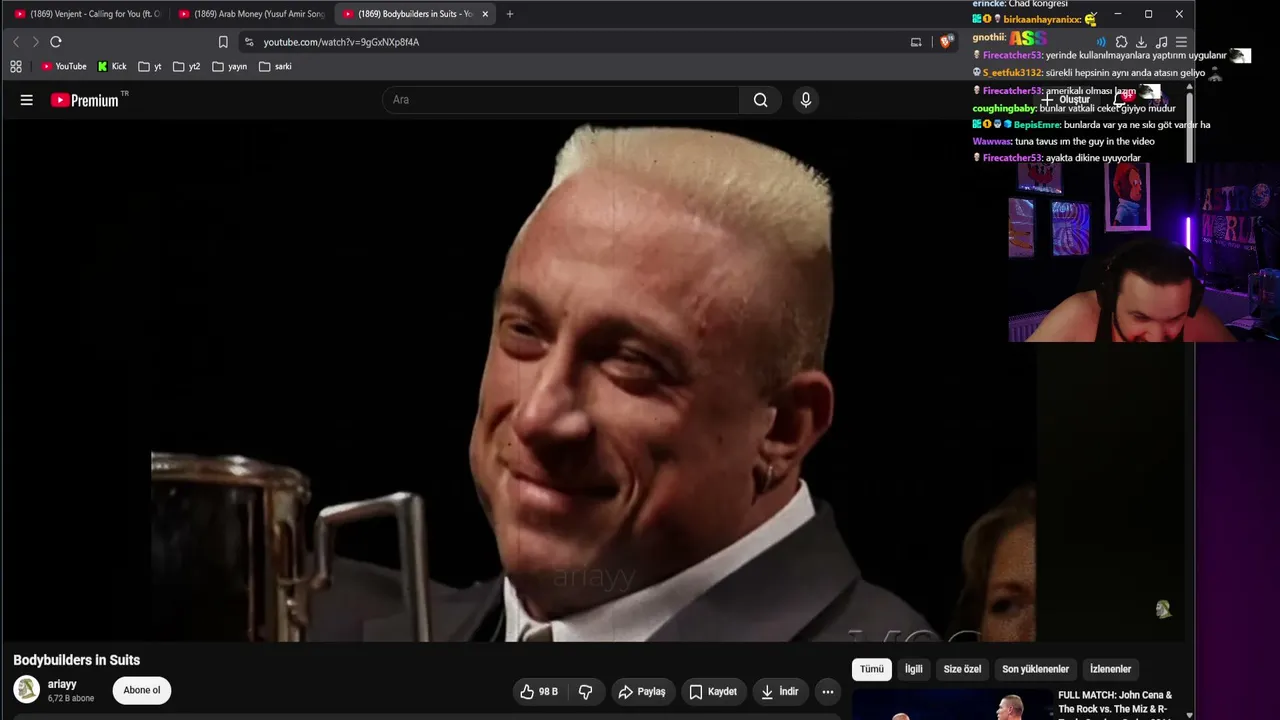Bookmark this page in the address bar
Screen dimensions: 1280x720
click(x=223, y=42)
